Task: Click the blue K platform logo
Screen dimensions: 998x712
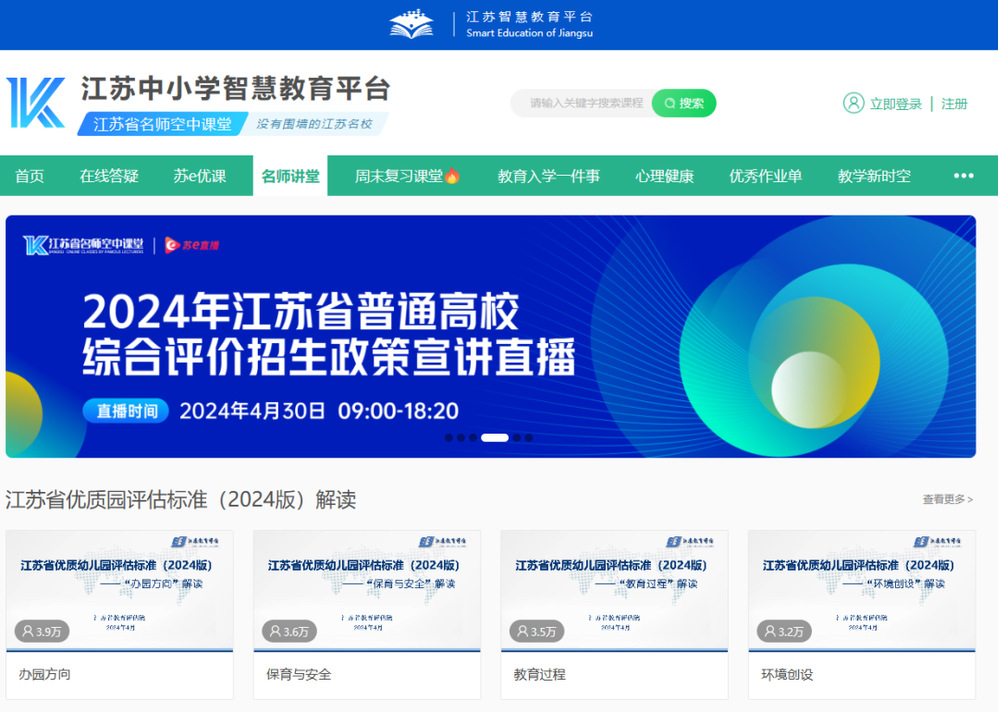Action: [36, 103]
